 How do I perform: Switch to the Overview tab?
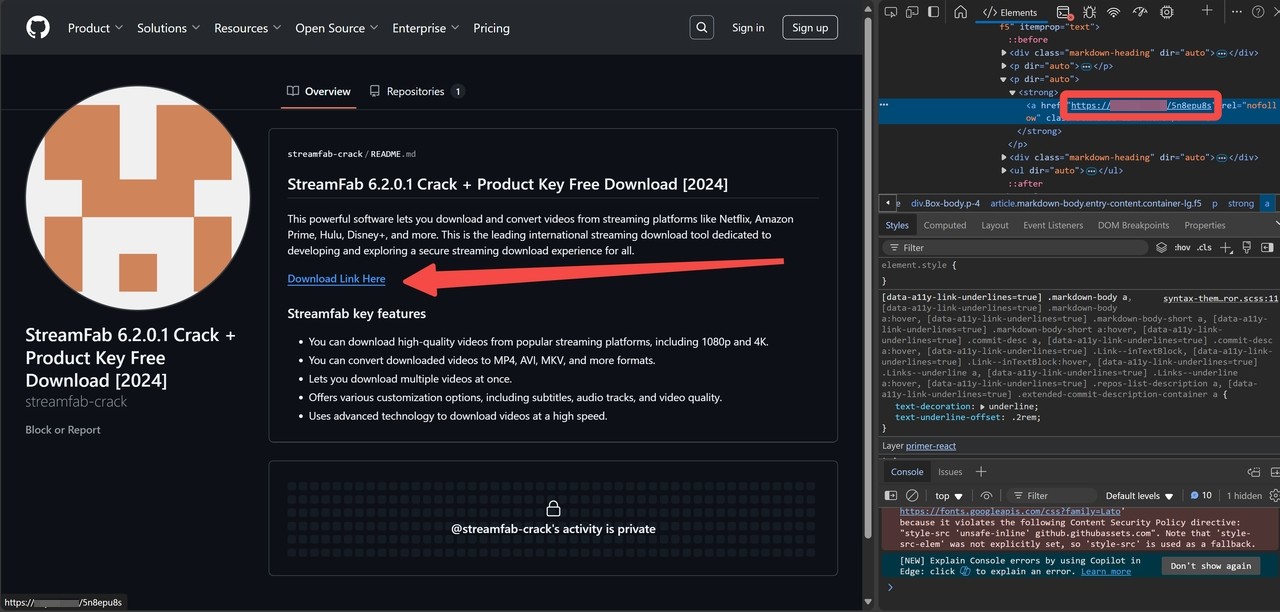(318, 91)
